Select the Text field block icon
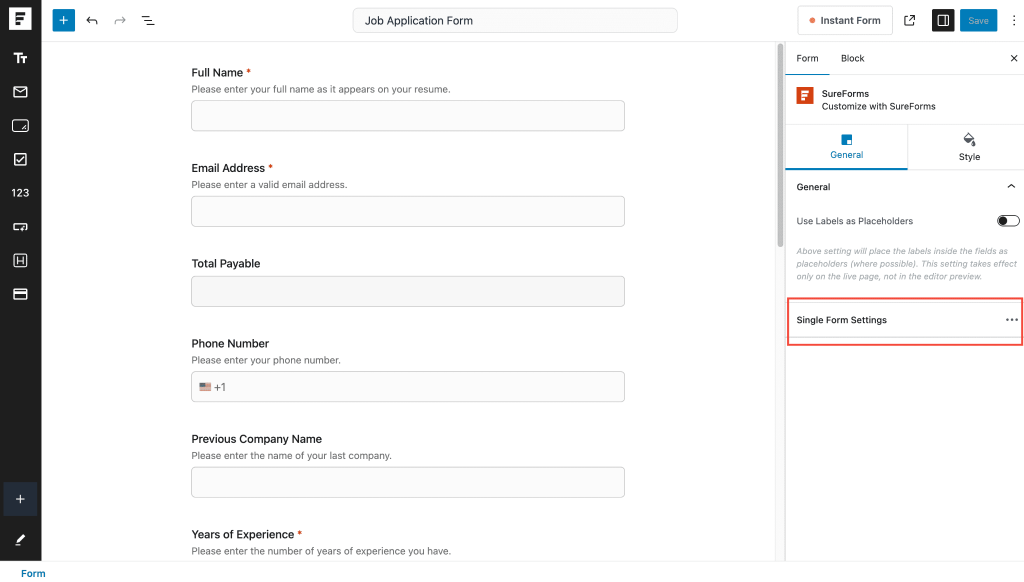Image resolution: width=1024 pixels, height=582 pixels. click(x=20, y=58)
